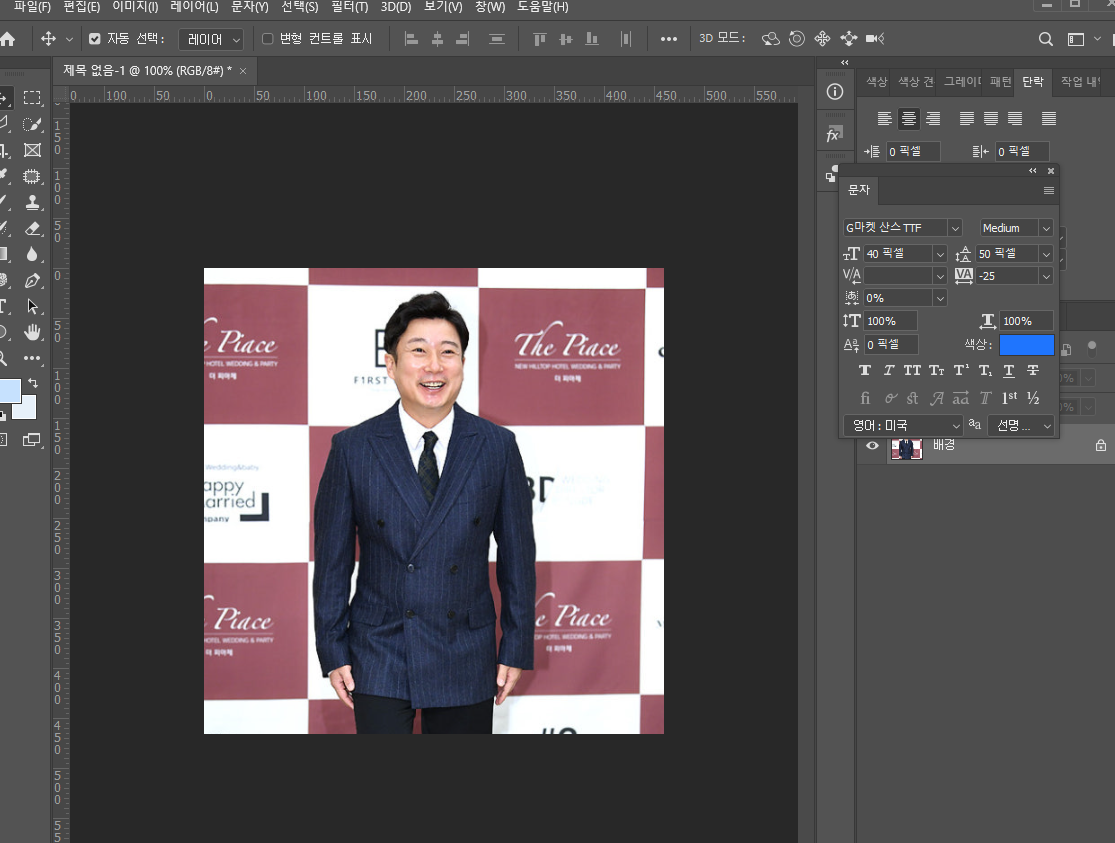Click the baseline shift 0 픽셀 field
Image resolution: width=1115 pixels, height=843 pixels.
(890, 344)
